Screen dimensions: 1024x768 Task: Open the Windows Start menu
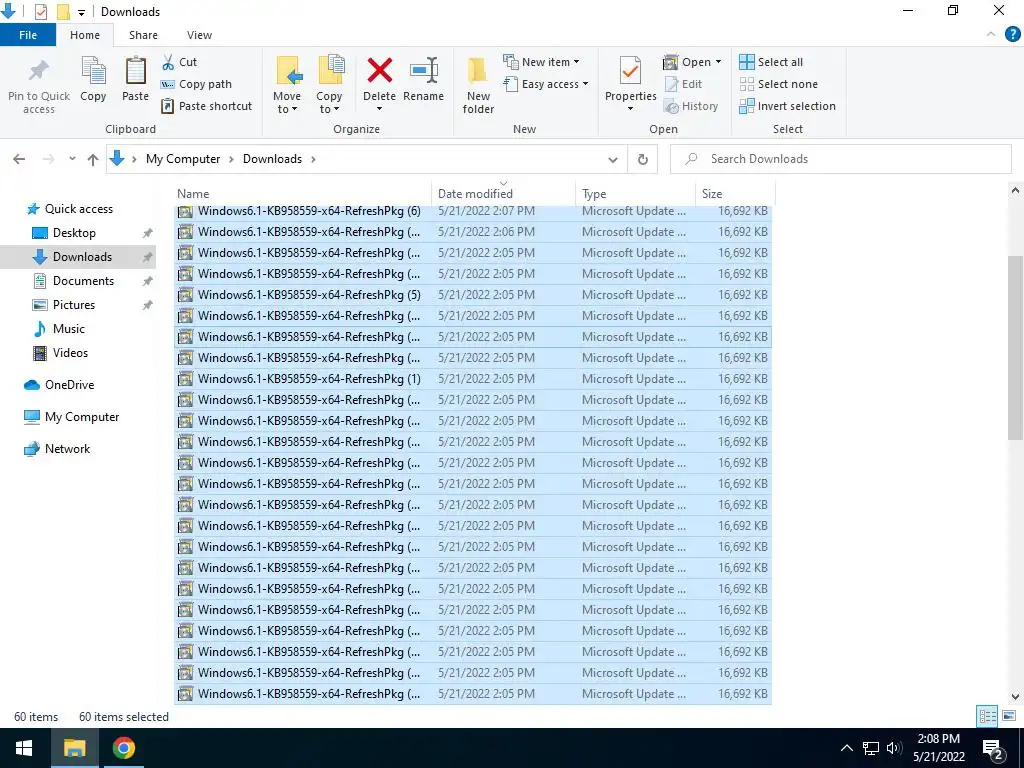(x=24, y=748)
